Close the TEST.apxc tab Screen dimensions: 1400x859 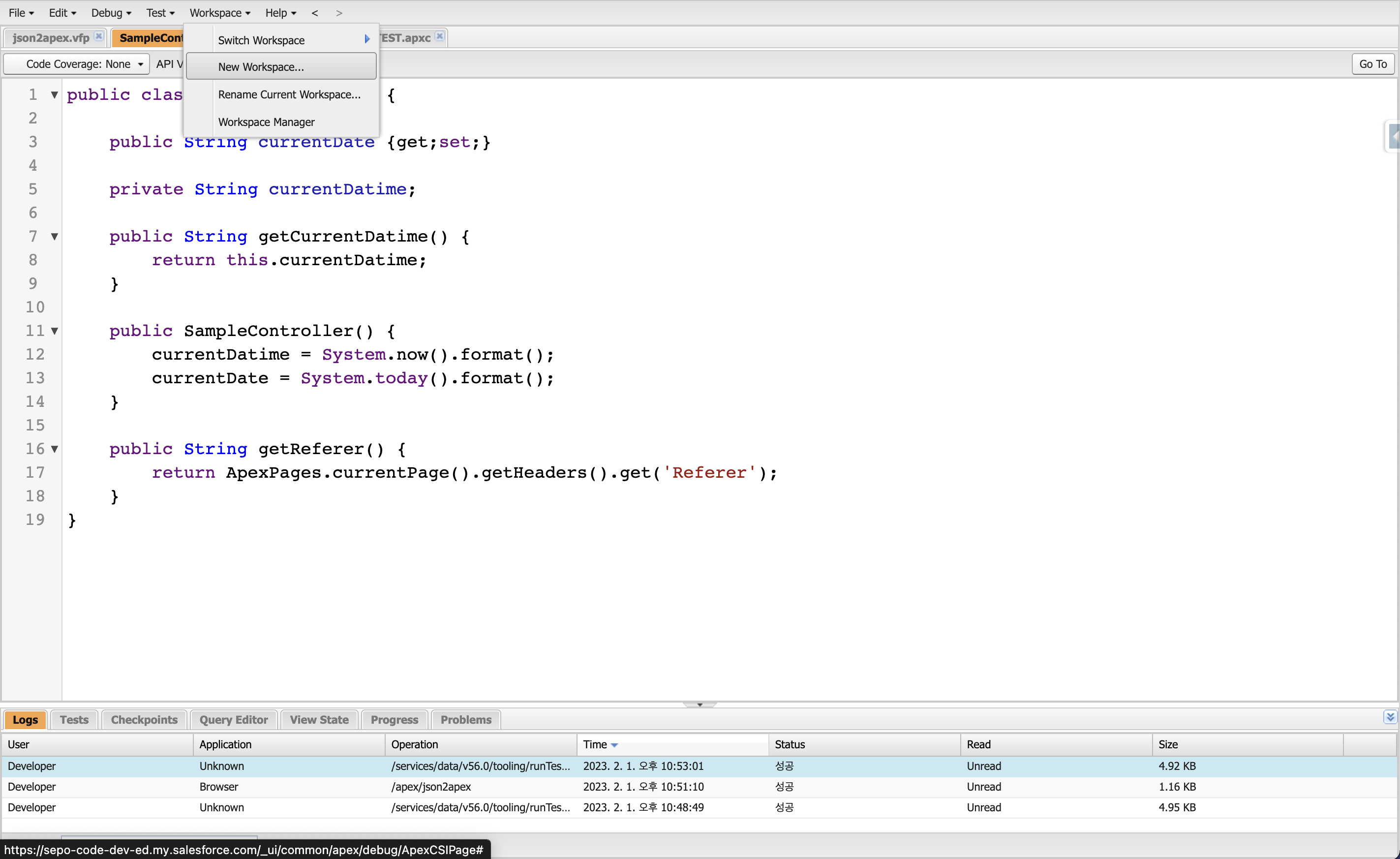point(439,36)
